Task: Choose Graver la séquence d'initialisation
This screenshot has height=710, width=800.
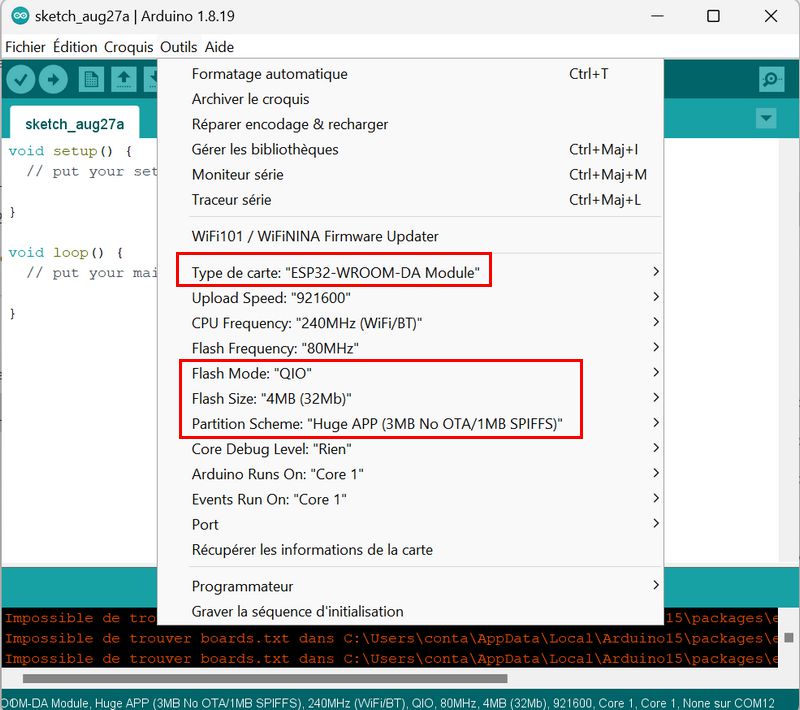Action: coord(410,611)
